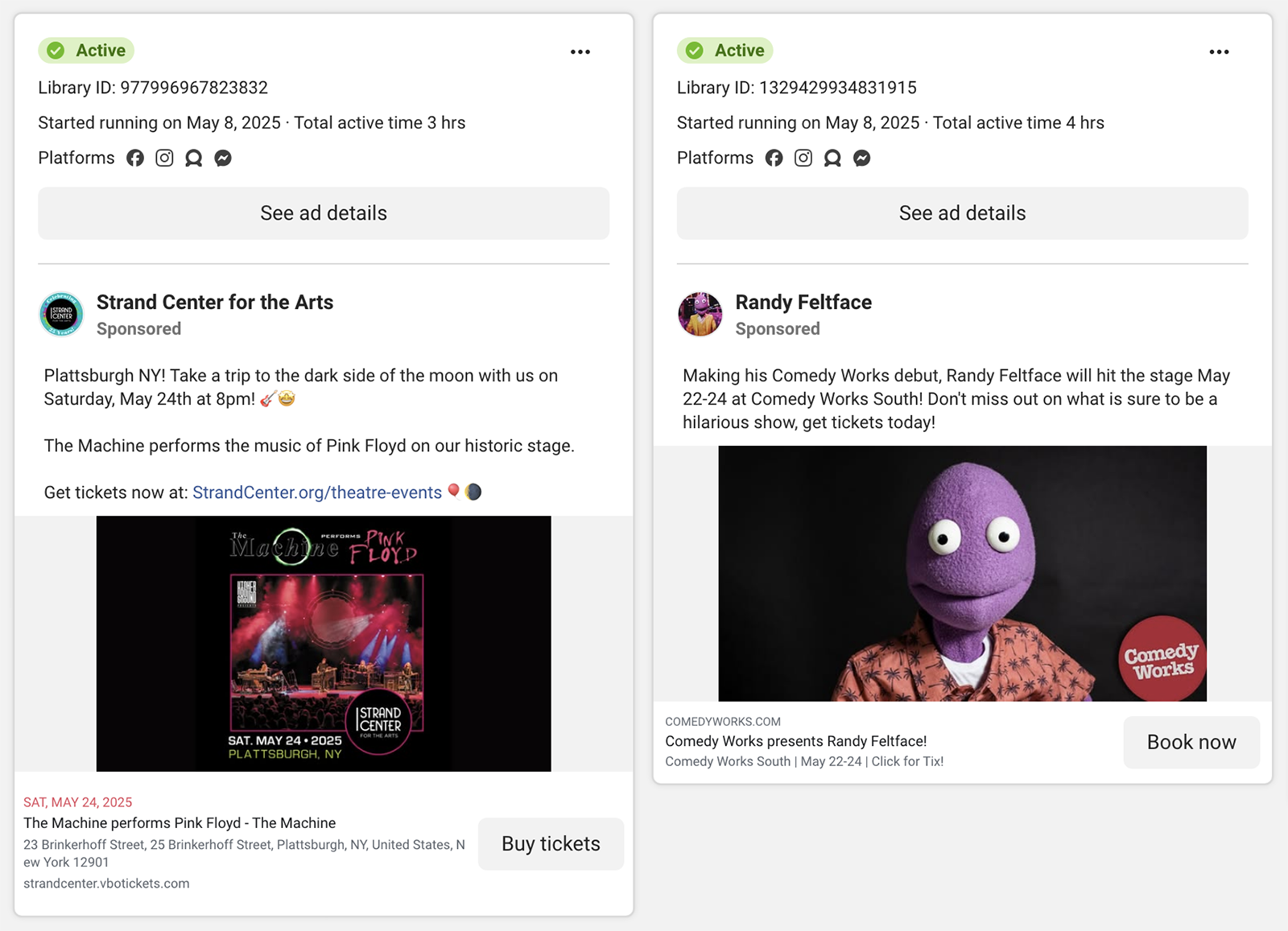
Task: Open three-dot menu on Strand Center ad
Action: (580, 51)
